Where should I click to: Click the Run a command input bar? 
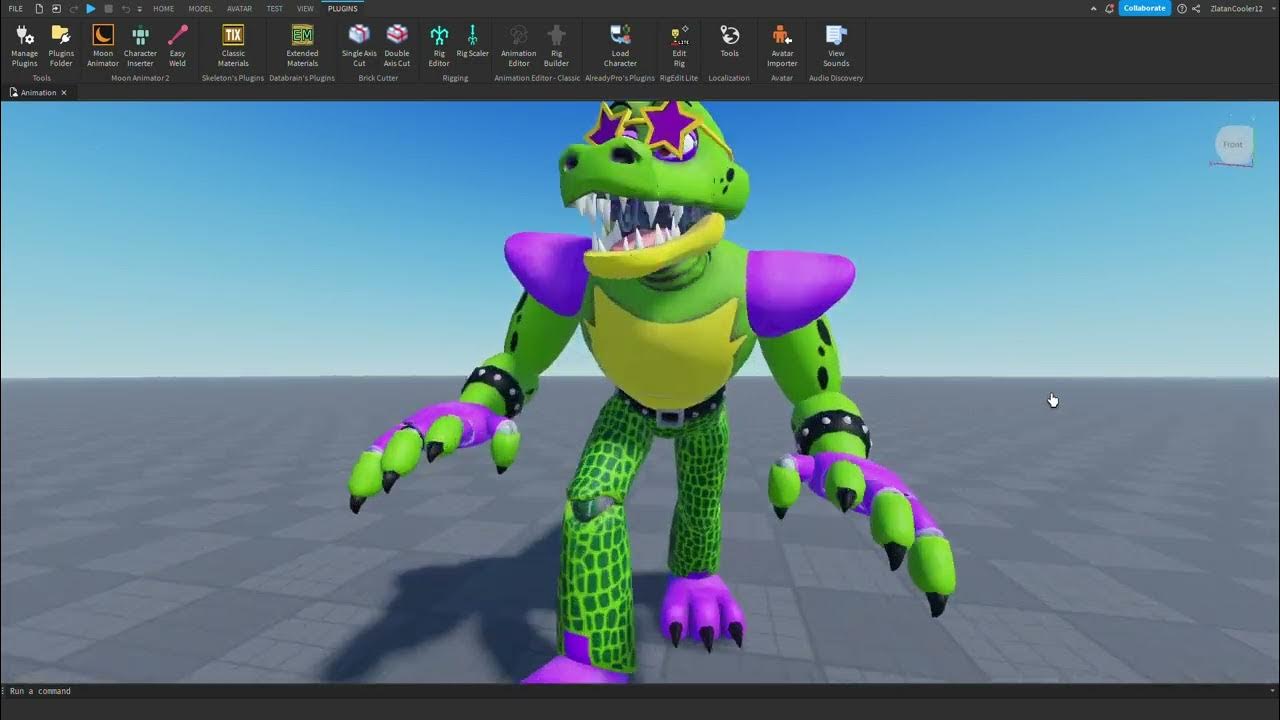point(640,691)
